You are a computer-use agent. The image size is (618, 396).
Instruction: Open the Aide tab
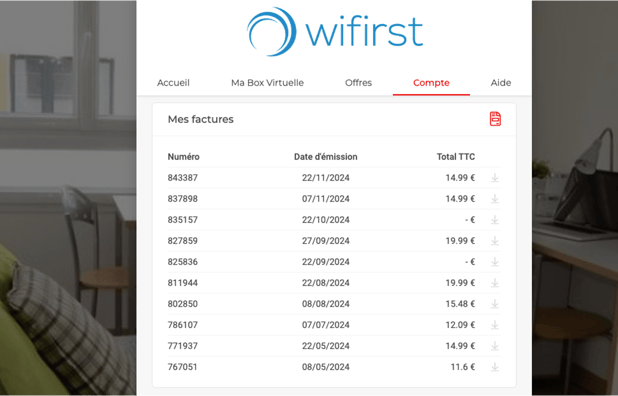pos(501,83)
